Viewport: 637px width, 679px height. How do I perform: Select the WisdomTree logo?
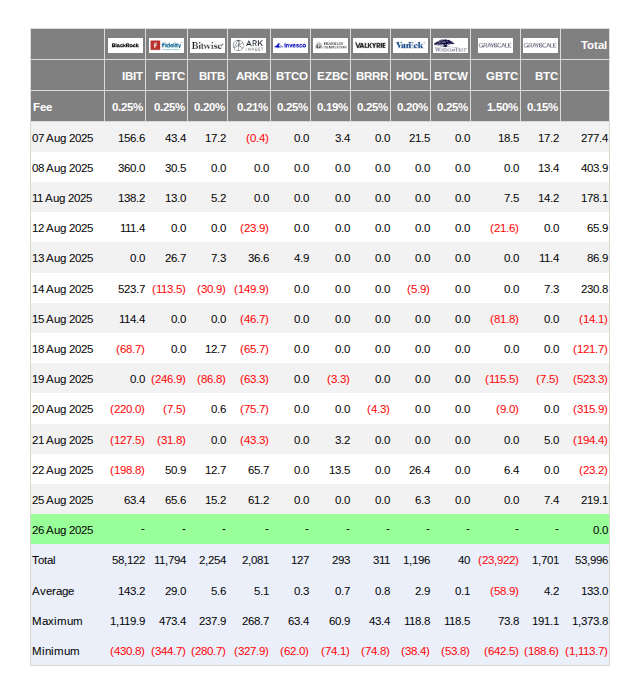pos(451,45)
